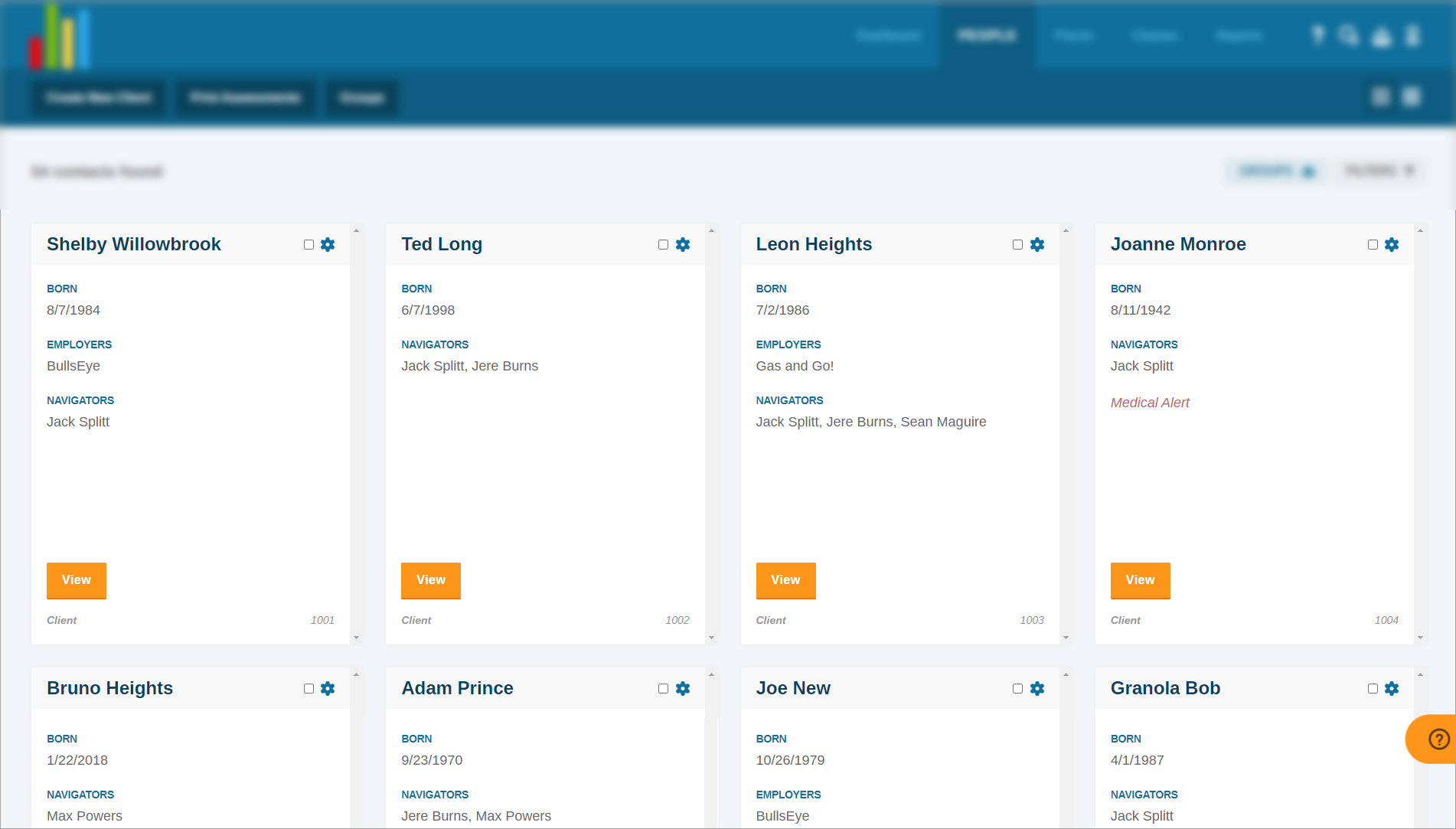This screenshot has width=1456, height=829.
Task: Click the birth date '8/7/1984'
Action: coord(73,310)
